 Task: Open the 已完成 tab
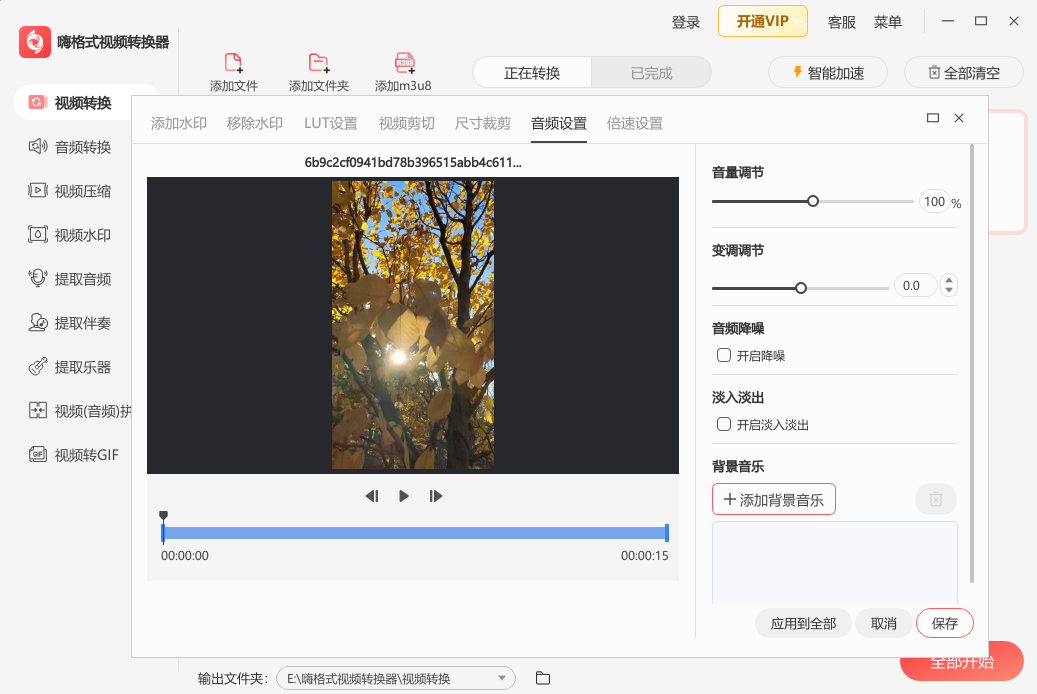click(x=652, y=72)
